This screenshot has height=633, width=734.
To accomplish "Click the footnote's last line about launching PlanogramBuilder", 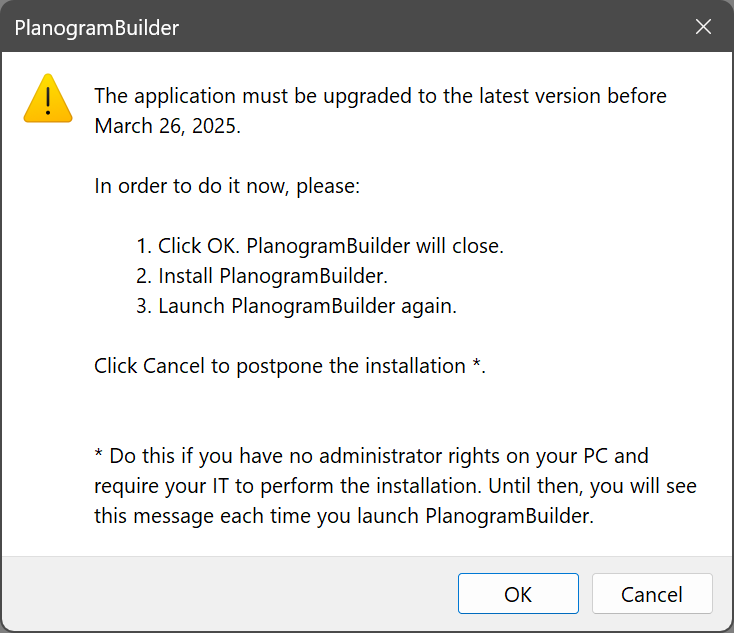I will pos(342,516).
